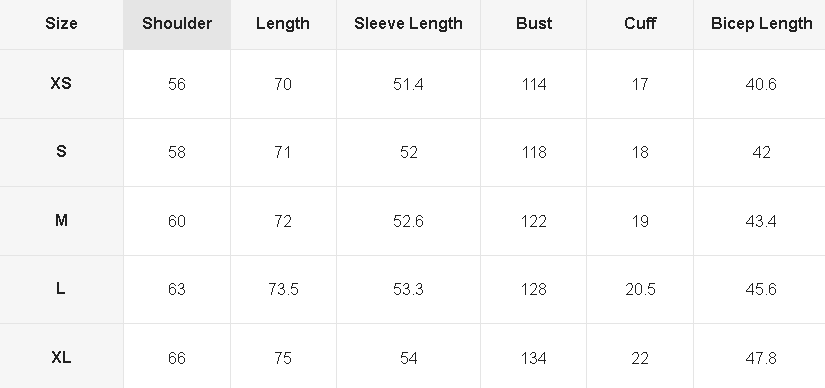Click the L cuff value 20.5

click(x=640, y=290)
